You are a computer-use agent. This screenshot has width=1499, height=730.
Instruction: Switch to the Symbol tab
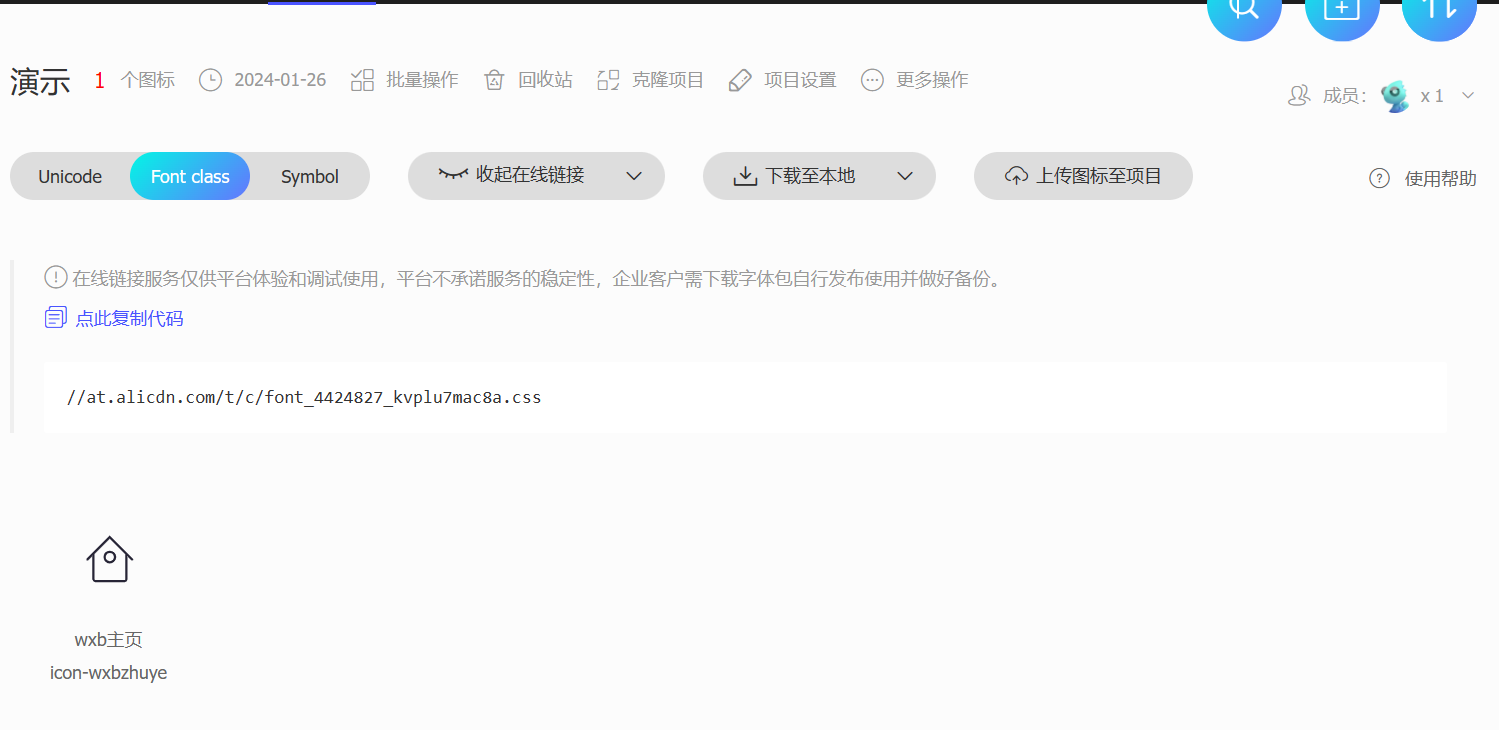tap(309, 176)
